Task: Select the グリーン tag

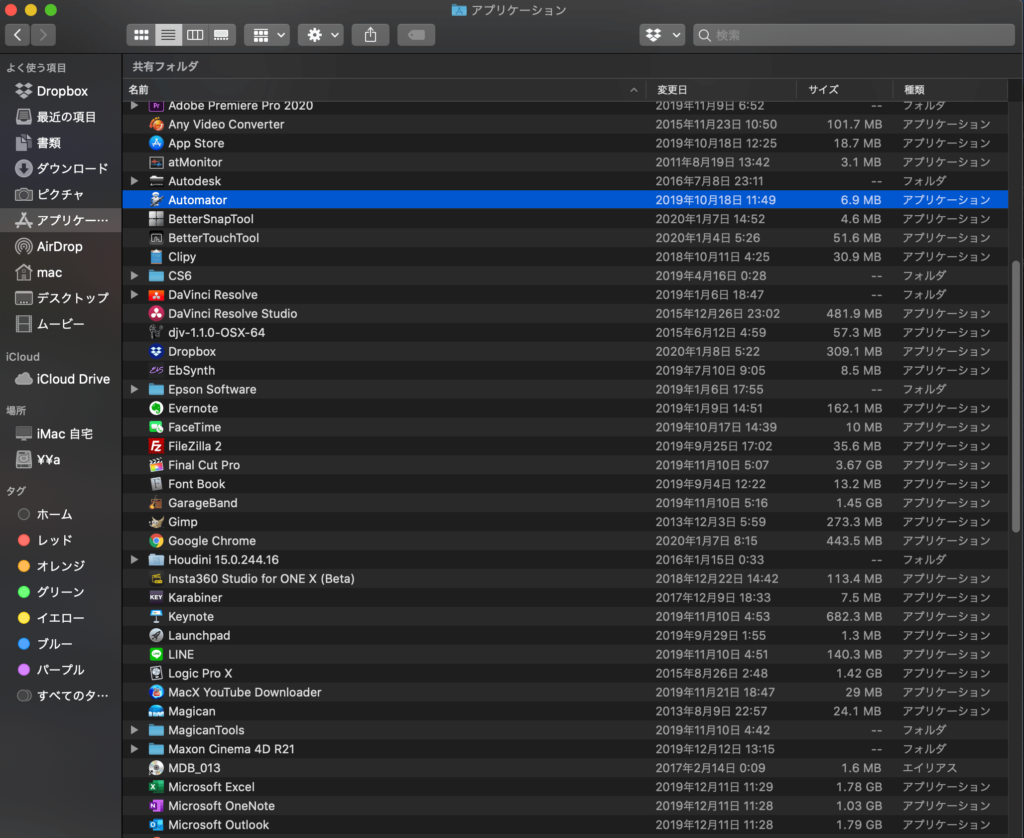Action: click(x=60, y=592)
